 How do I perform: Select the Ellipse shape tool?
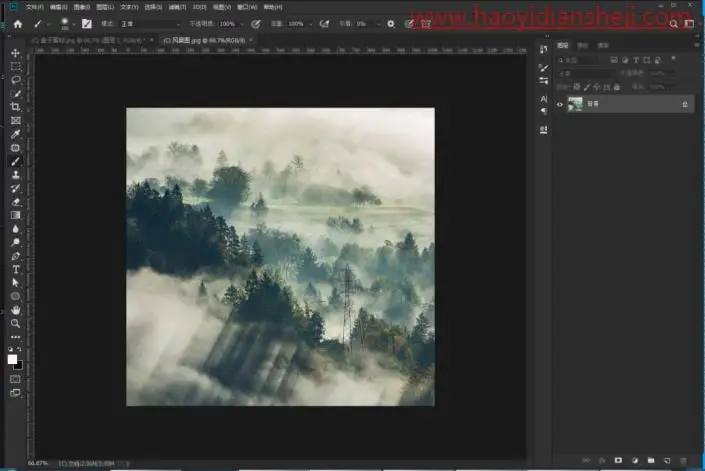pos(15,296)
